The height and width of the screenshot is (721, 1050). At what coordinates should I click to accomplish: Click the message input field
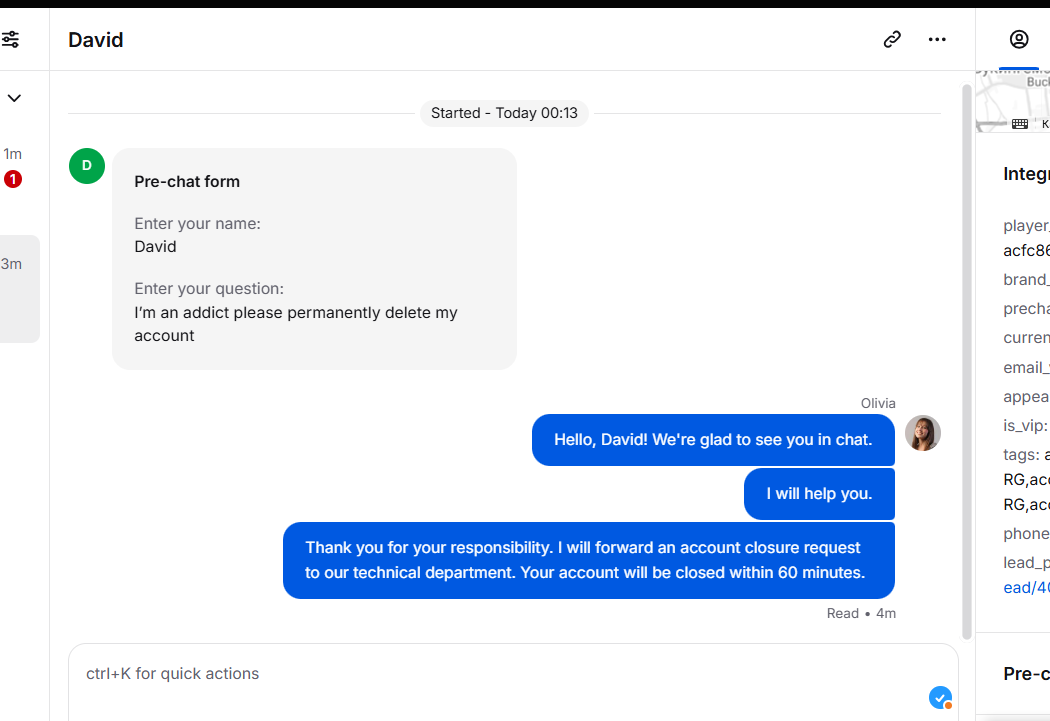(x=513, y=683)
